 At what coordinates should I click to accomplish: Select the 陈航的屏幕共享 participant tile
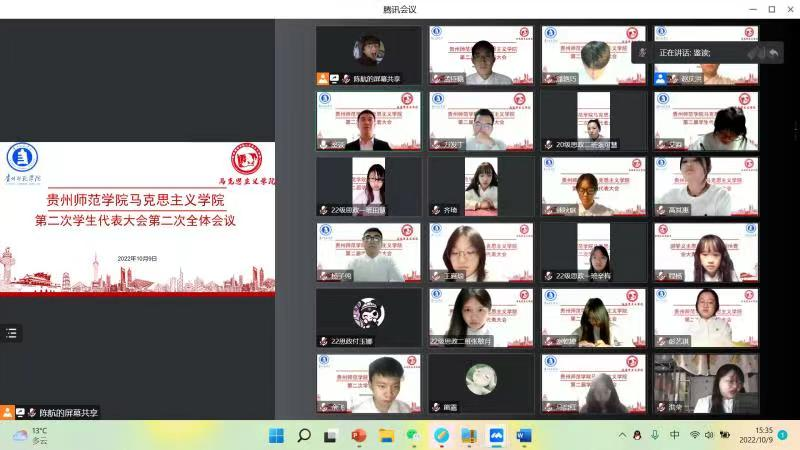(369, 55)
